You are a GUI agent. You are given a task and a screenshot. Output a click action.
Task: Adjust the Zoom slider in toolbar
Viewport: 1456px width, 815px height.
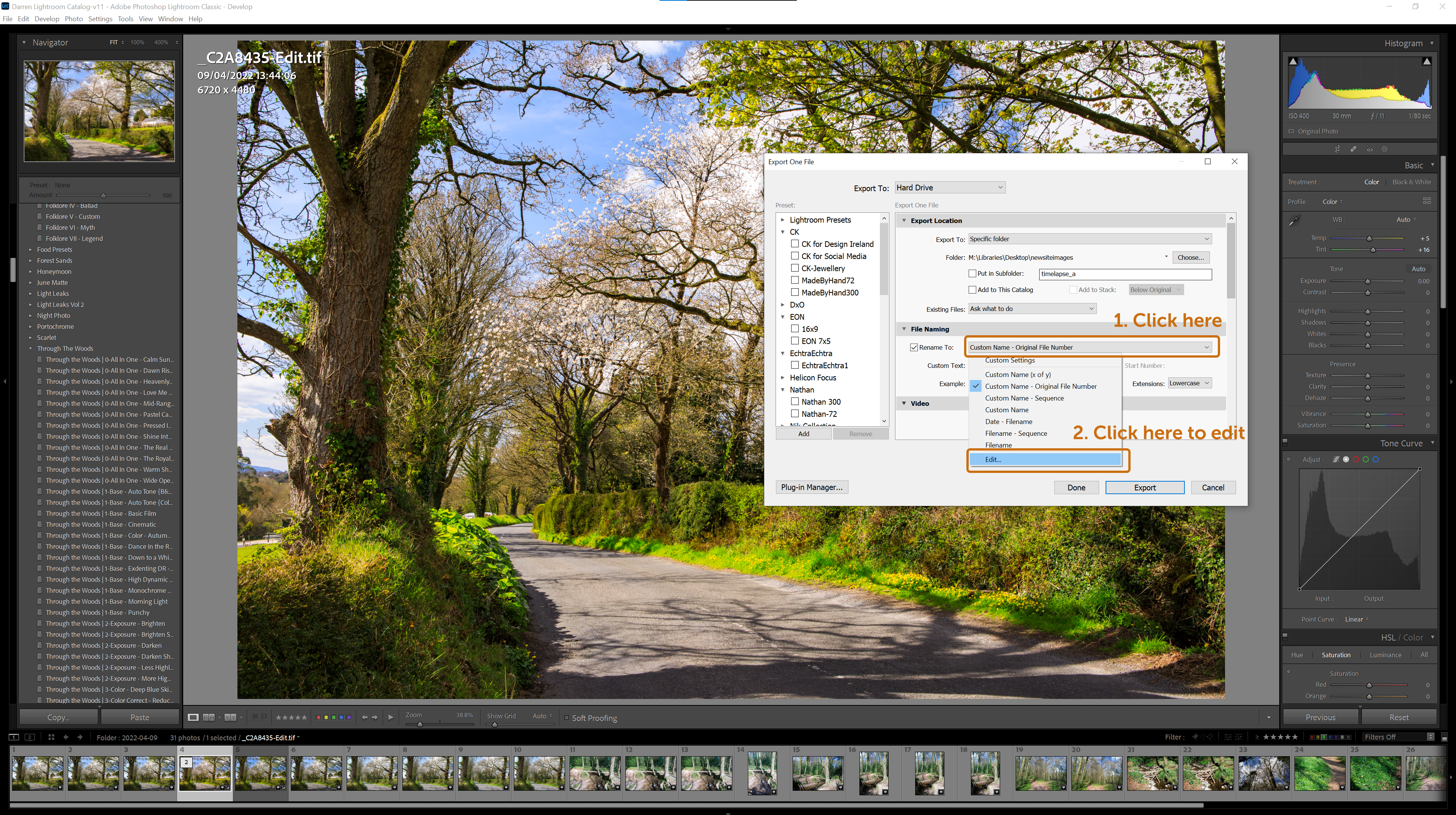(x=420, y=724)
